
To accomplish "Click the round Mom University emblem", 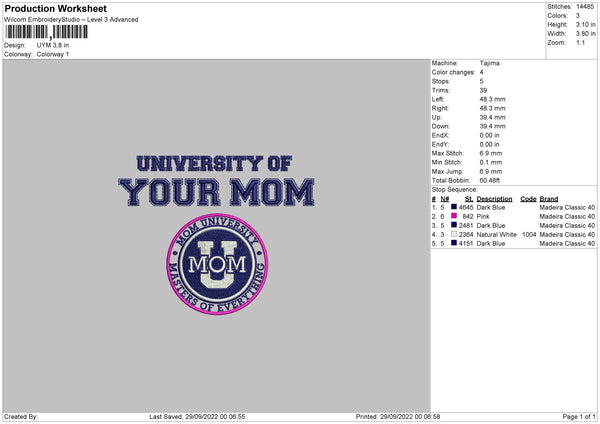I will [217, 264].
